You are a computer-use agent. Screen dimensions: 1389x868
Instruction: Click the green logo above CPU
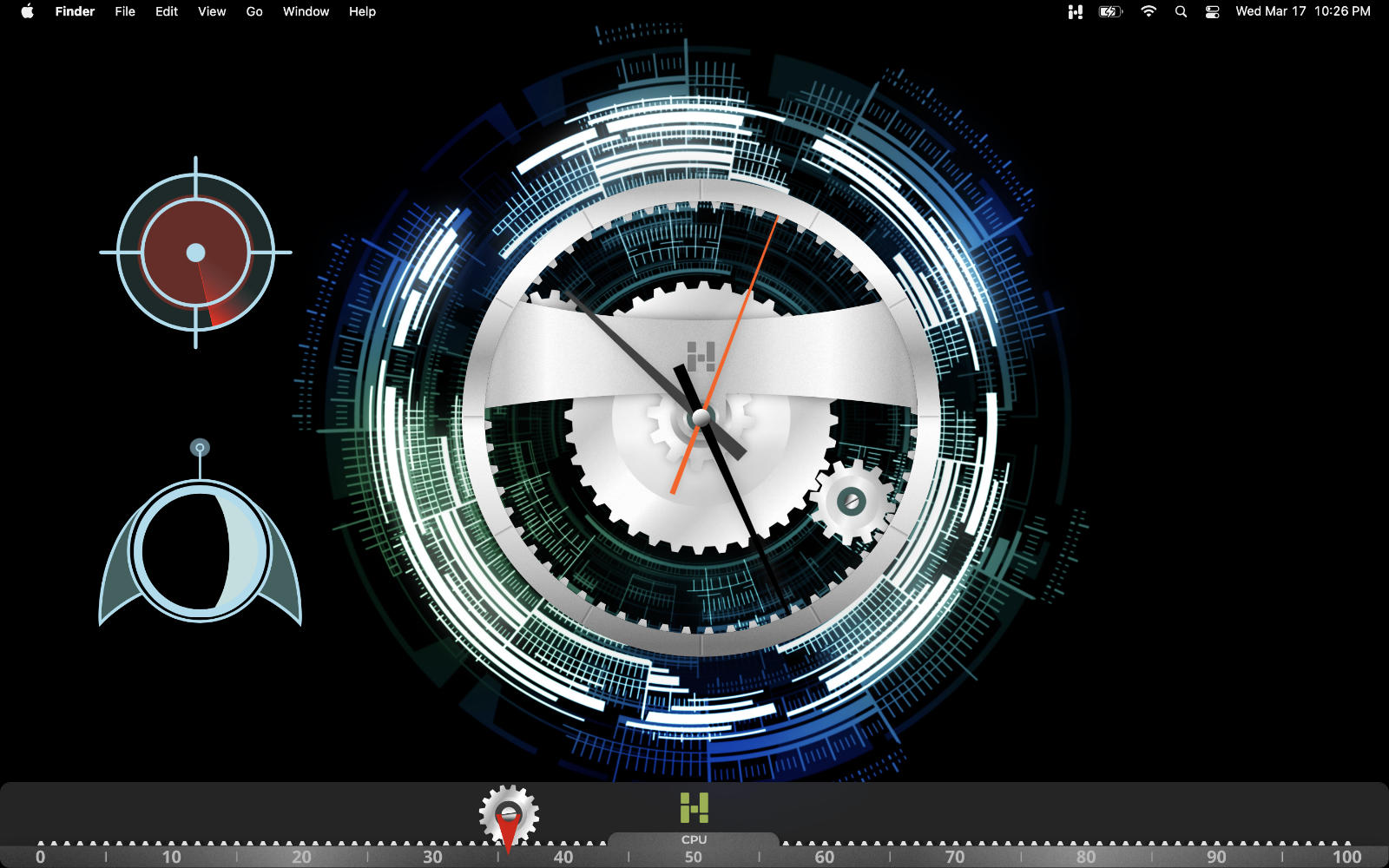[x=694, y=807]
